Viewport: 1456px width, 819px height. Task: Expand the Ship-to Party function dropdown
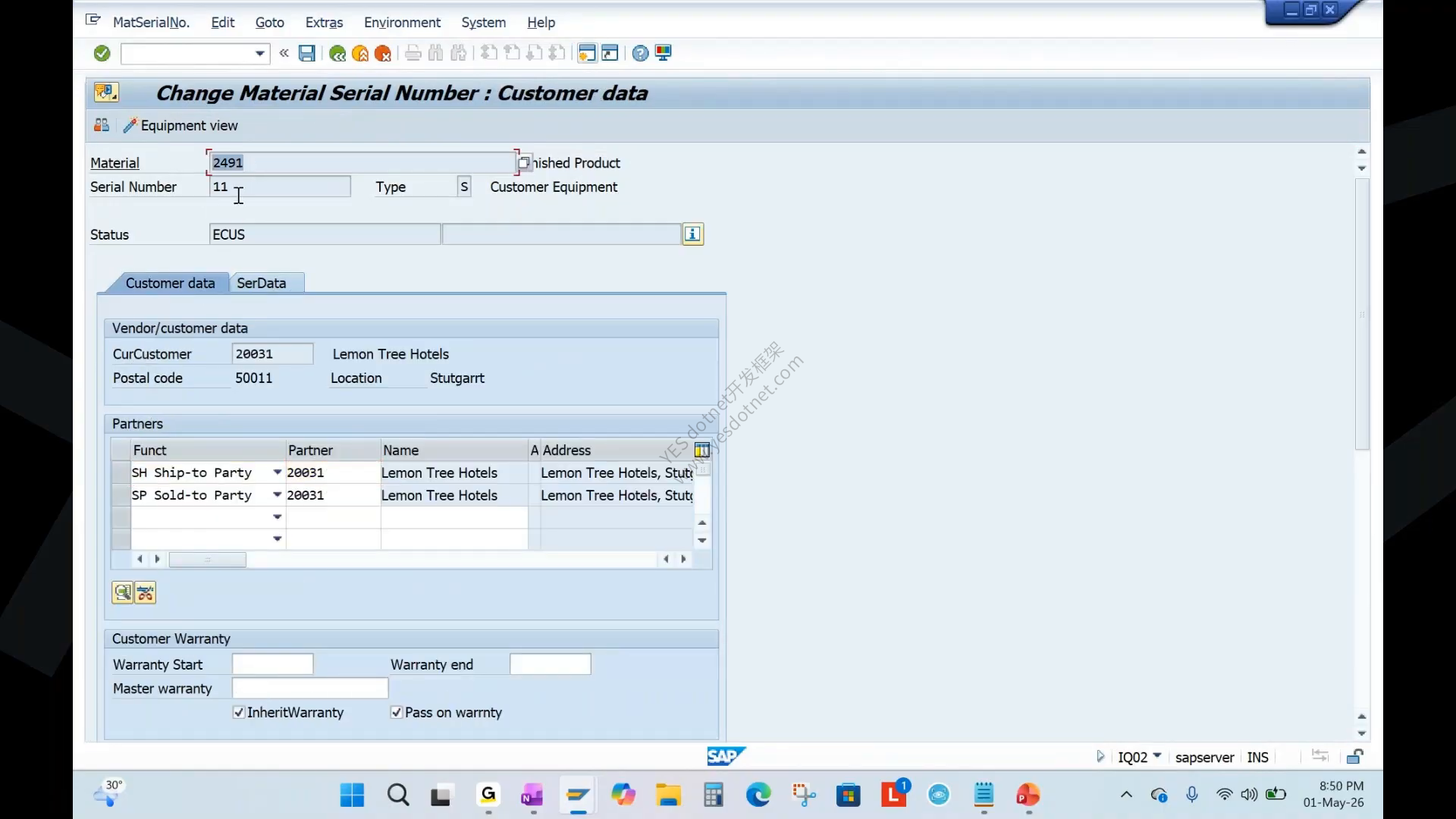click(278, 472)
